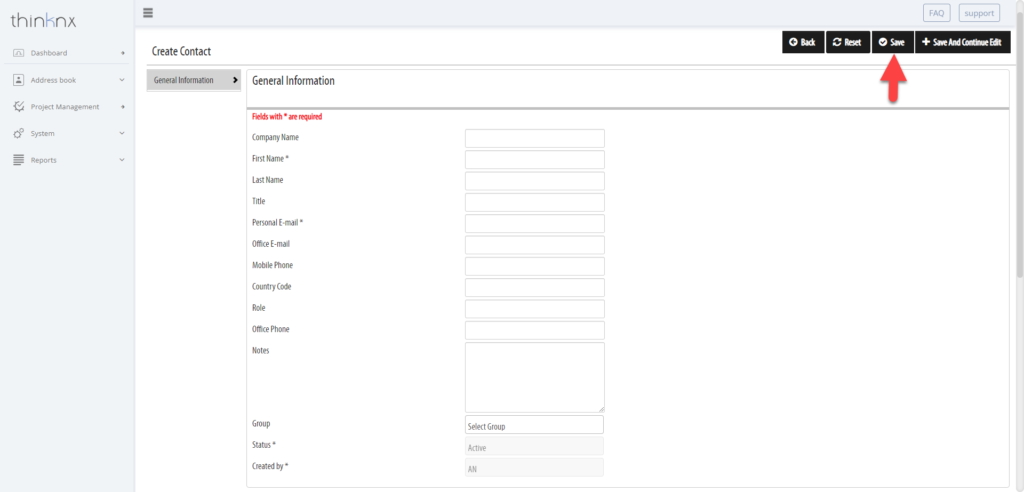Click the Status field showing Active

click(x=534, y=448)
